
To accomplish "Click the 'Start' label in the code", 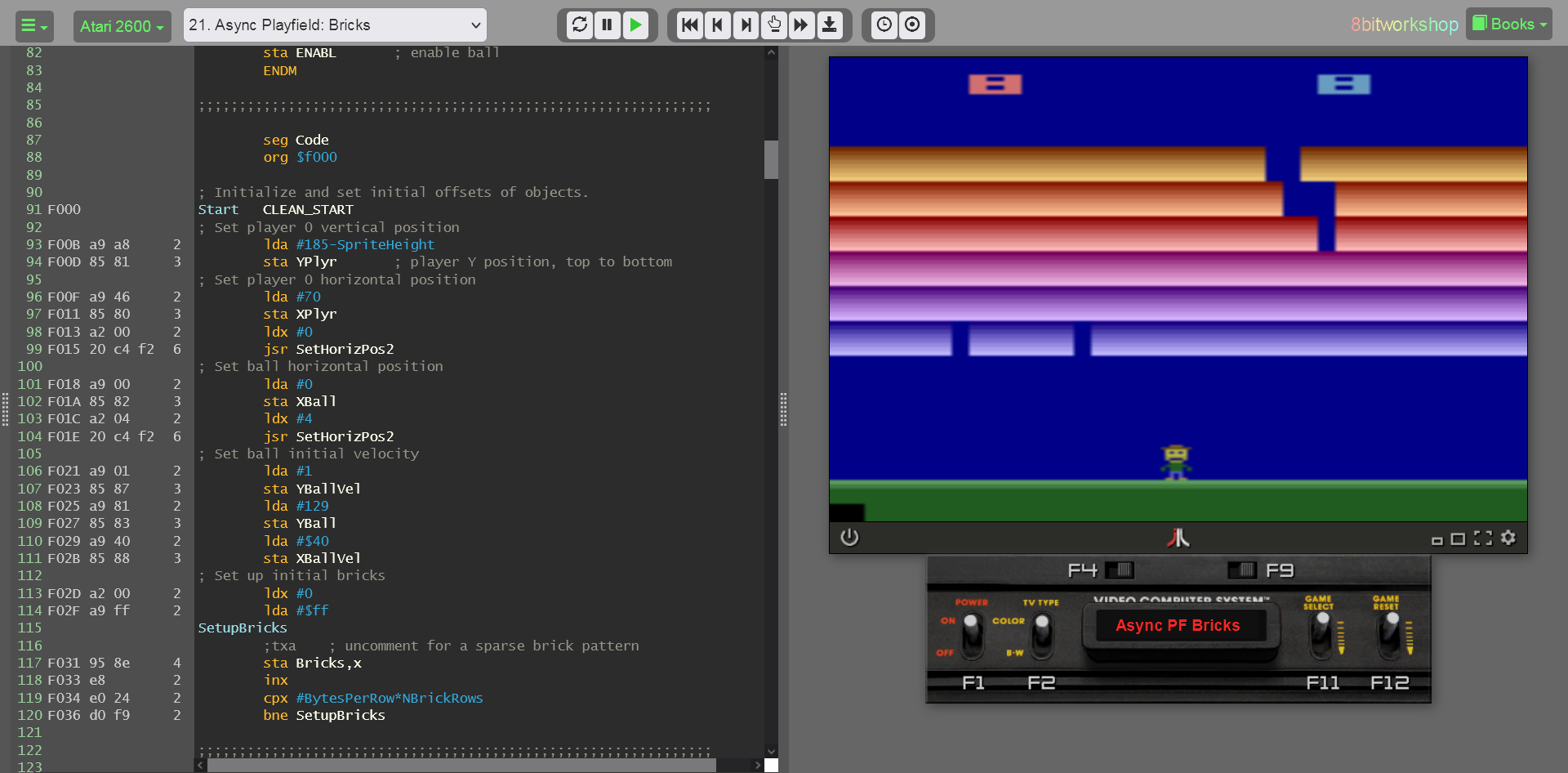I will [x=218, y=209].
